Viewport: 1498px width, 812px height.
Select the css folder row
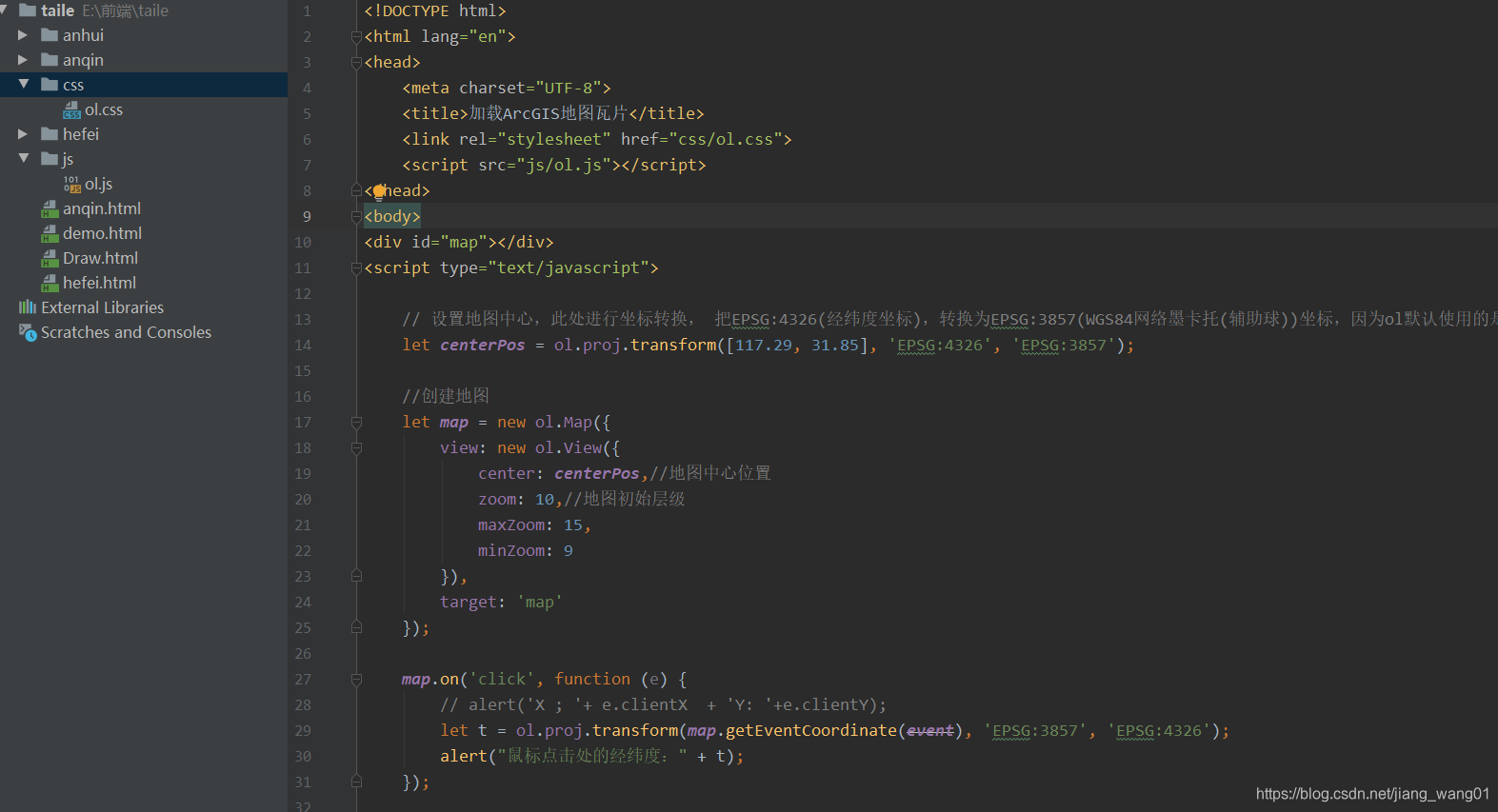[144, 85]
